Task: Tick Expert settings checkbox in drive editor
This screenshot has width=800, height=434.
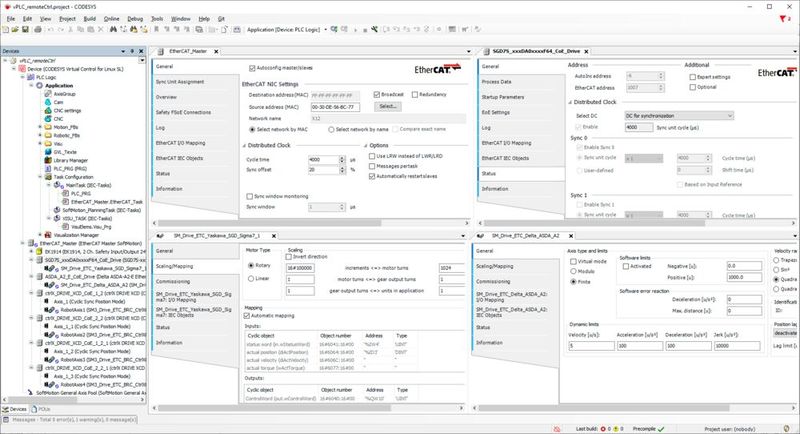Action: [692, 77]
